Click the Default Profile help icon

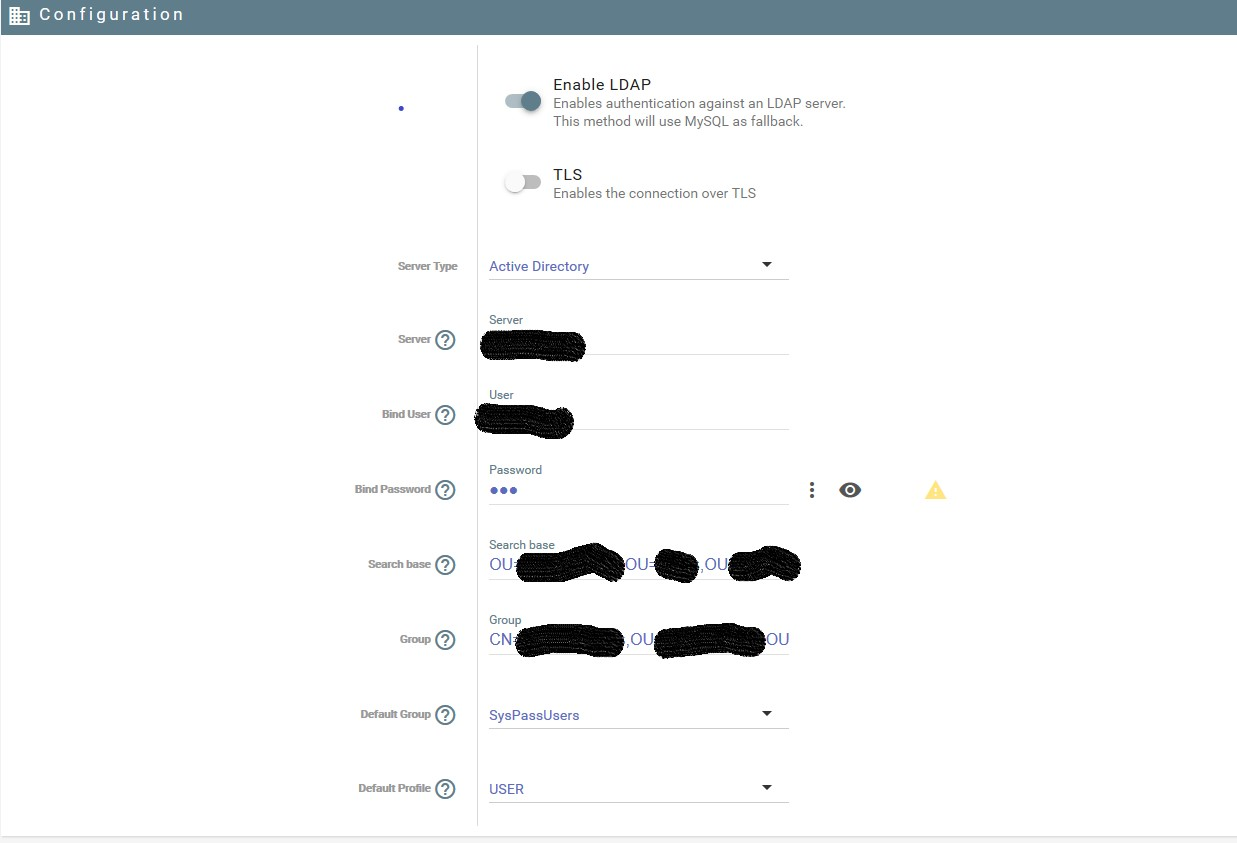tap(446, 788)
